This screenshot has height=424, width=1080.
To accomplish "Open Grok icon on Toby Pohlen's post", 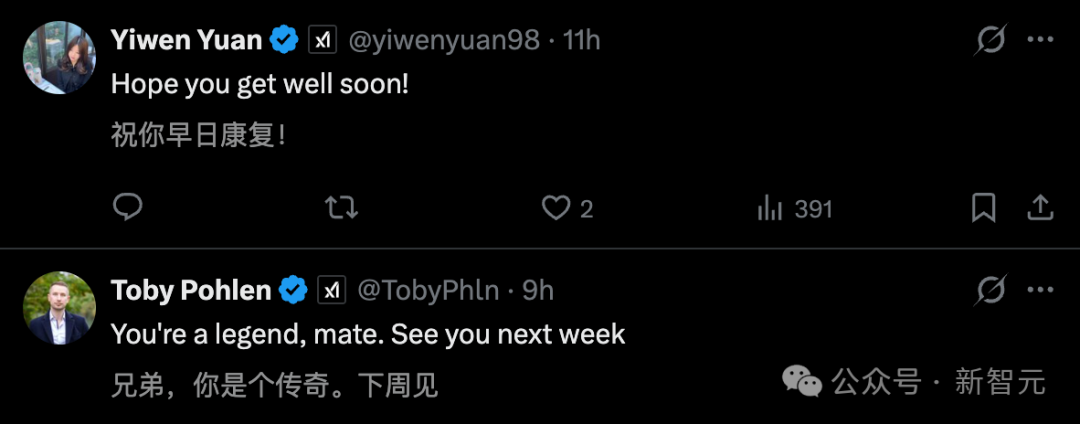I will [990, 291].
